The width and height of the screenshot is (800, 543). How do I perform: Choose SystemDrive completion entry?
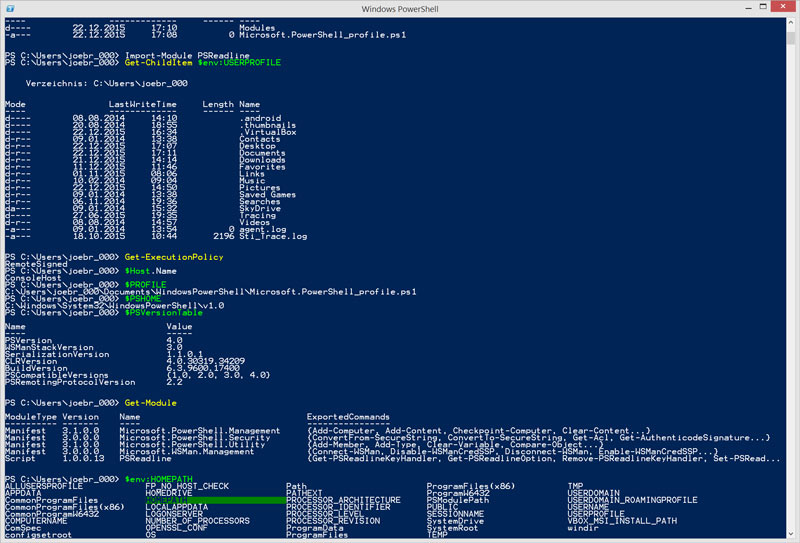tap(455, 521)
